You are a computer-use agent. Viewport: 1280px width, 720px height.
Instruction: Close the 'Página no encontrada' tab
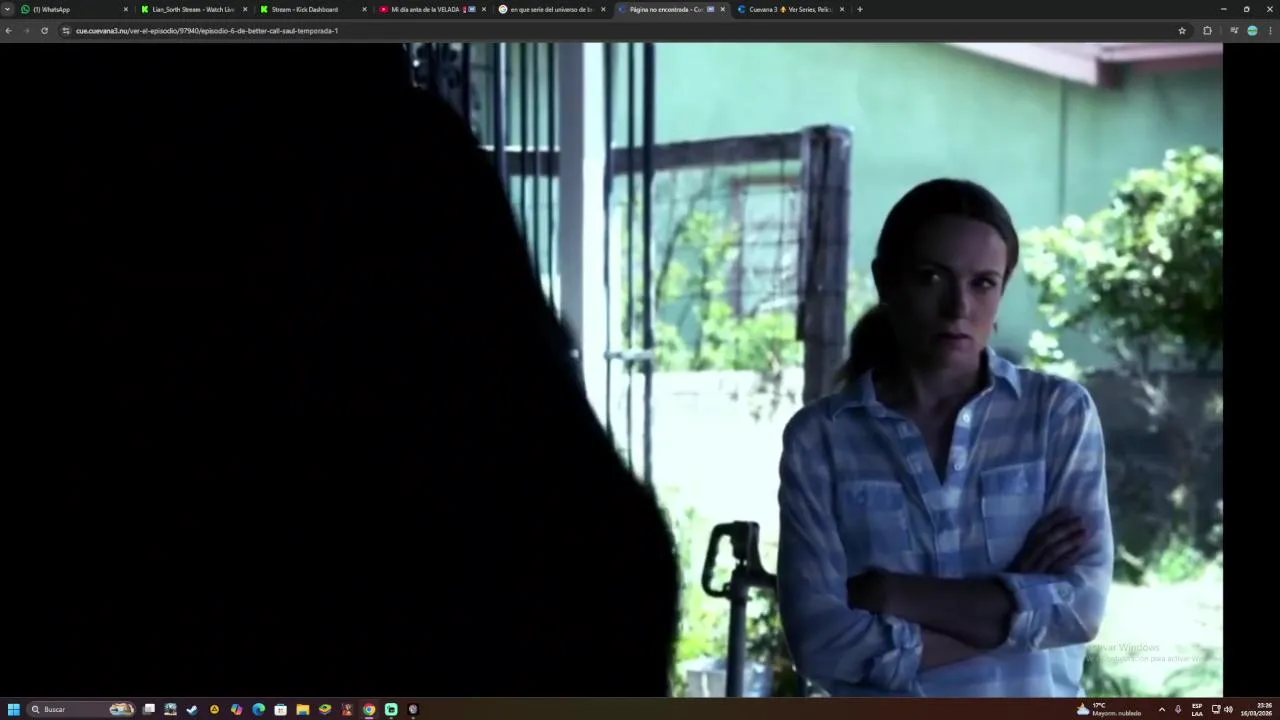click(722, 9)
